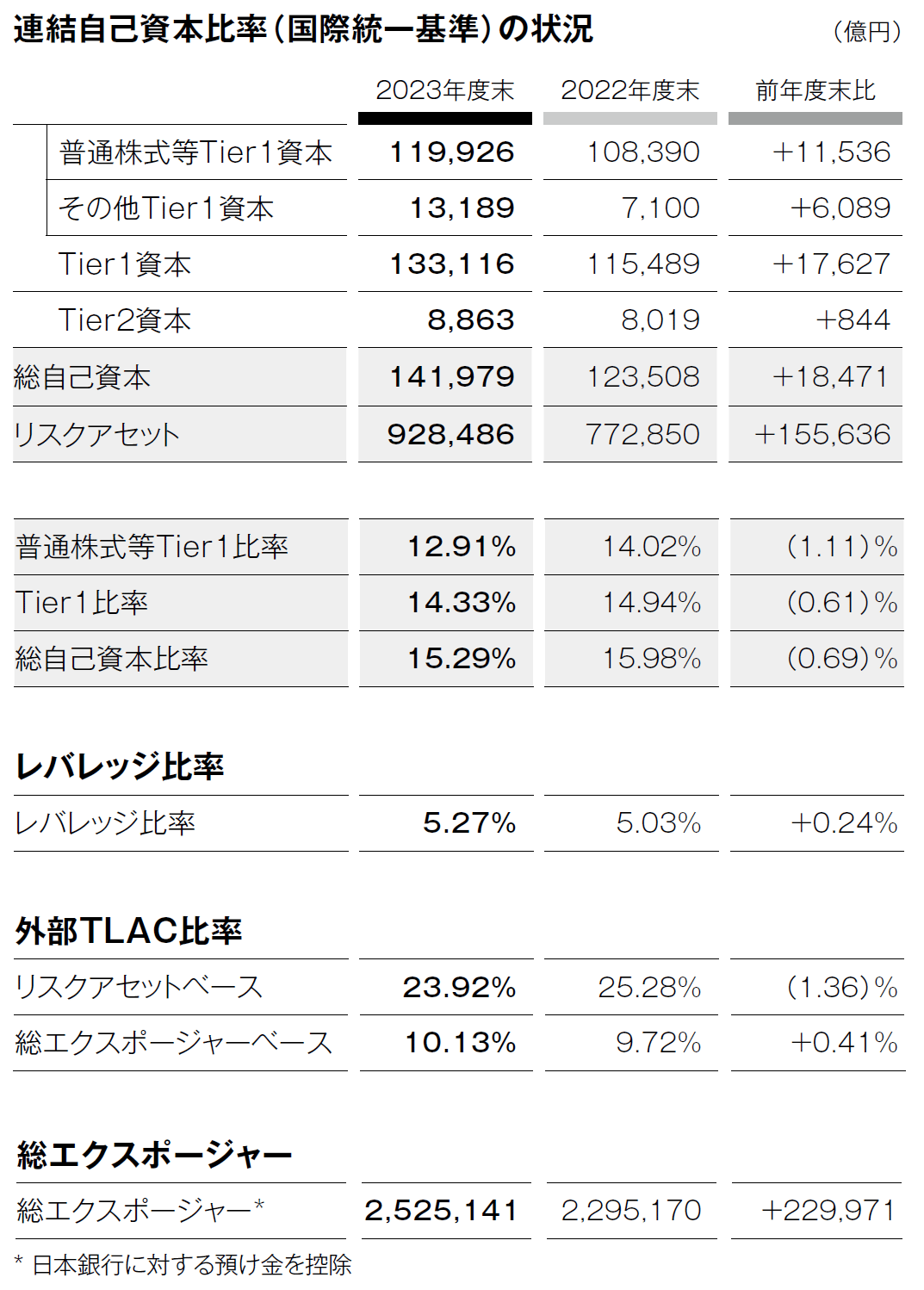This screenshot has width=924, height=1290.
Task: Click the リスクアセット value 928,486
Action: [x=450, y=434]
